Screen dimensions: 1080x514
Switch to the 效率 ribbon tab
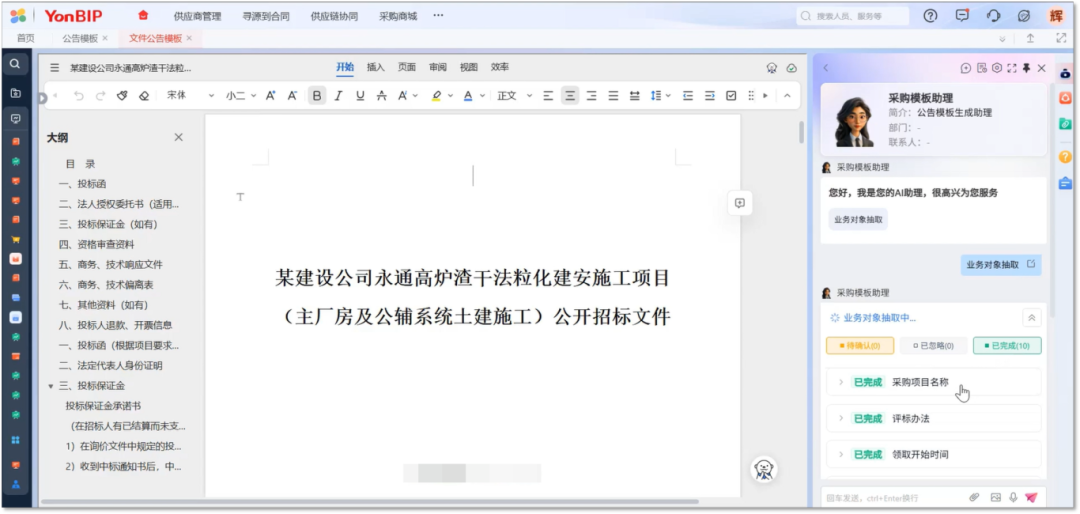pyautogui.click(x=499, y=68)
